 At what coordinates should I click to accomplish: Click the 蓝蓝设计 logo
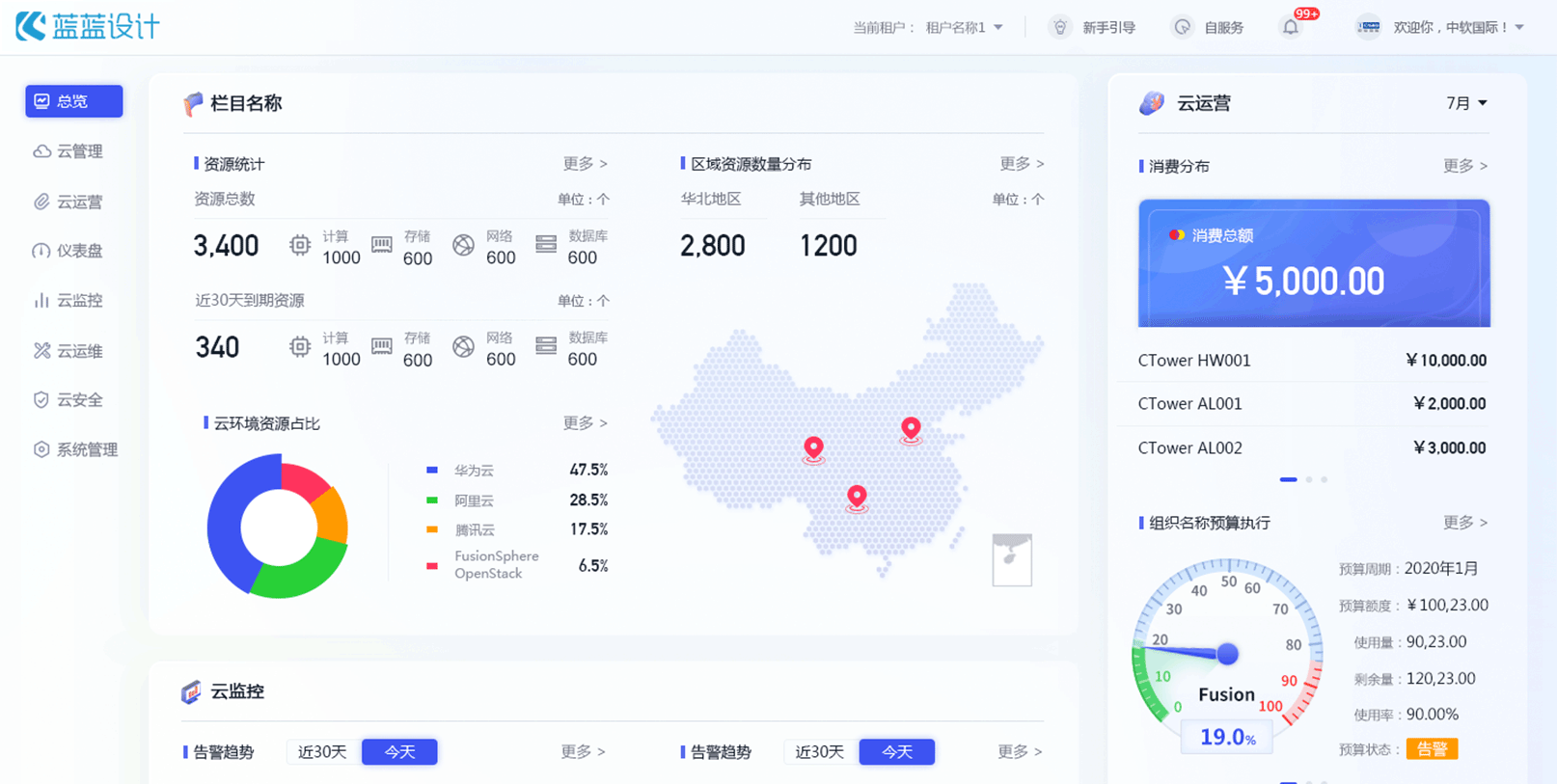(88, 26)
